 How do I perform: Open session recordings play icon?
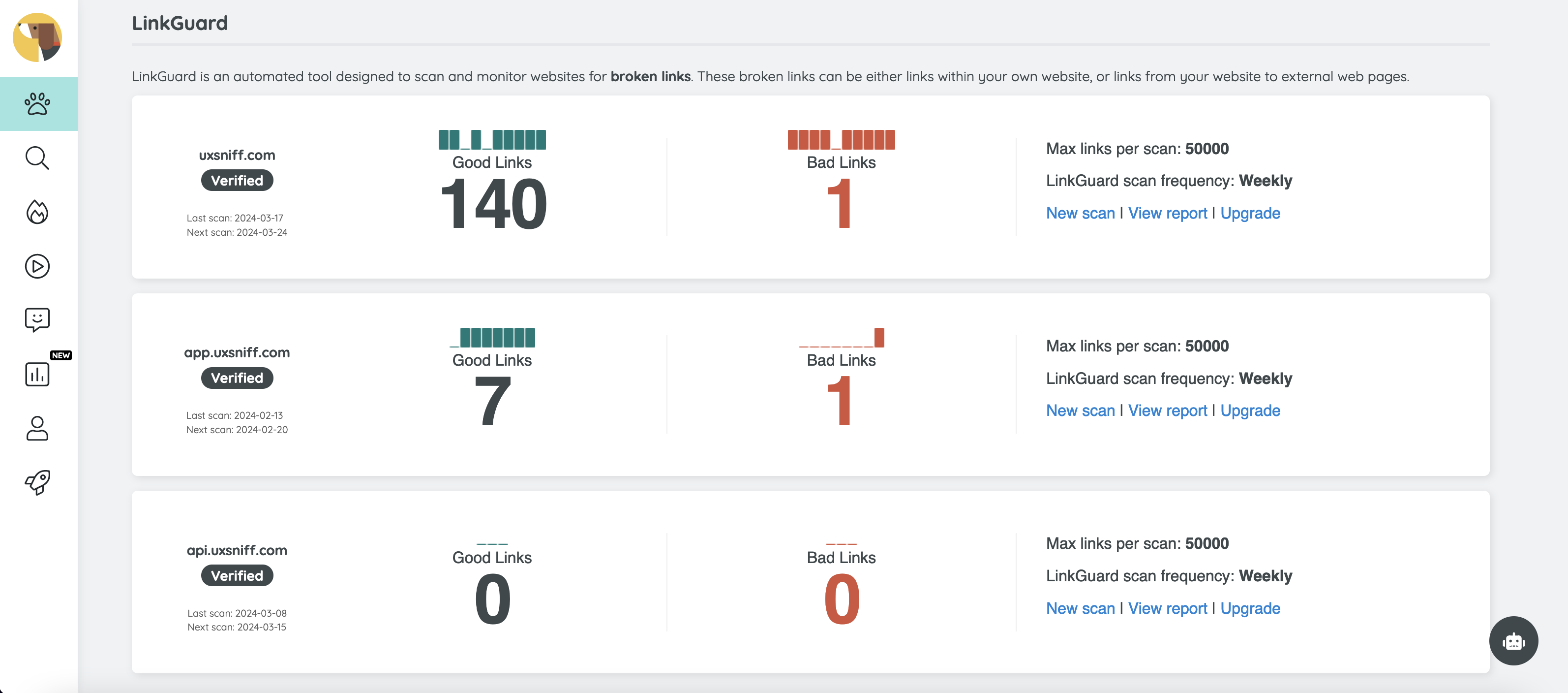(37, 266)
